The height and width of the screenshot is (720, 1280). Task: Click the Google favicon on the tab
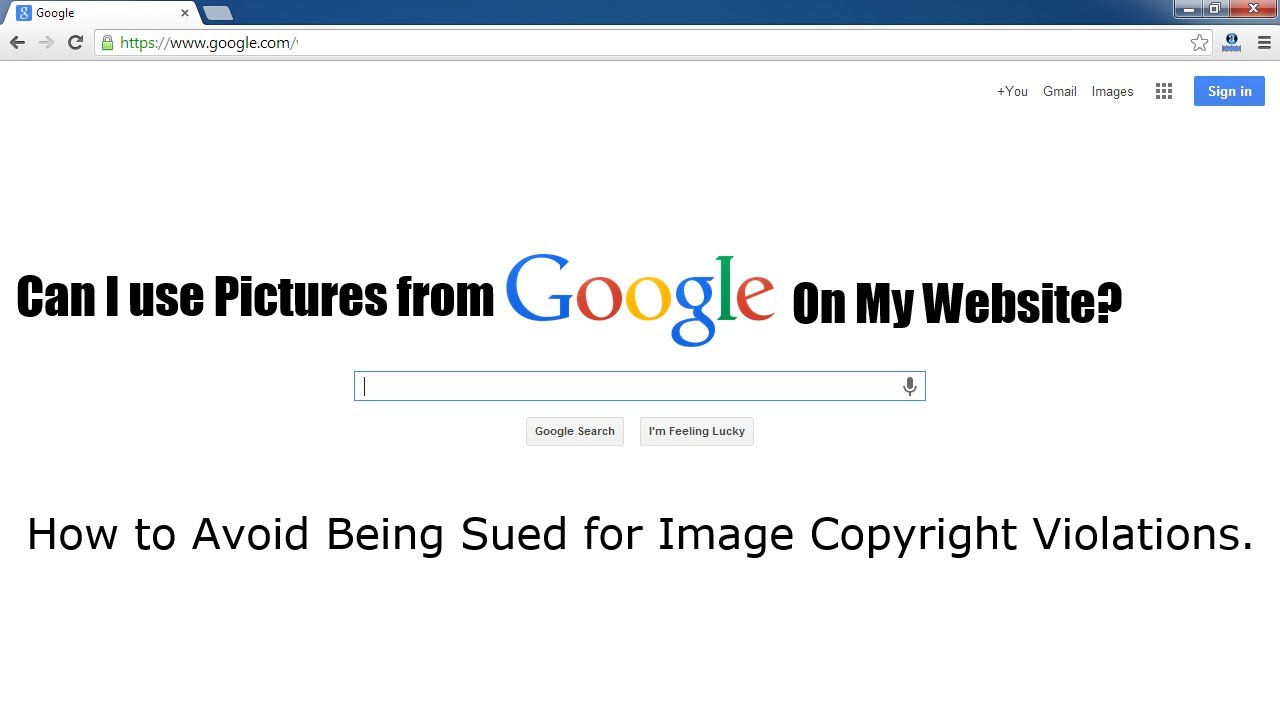tap(23, 13)
